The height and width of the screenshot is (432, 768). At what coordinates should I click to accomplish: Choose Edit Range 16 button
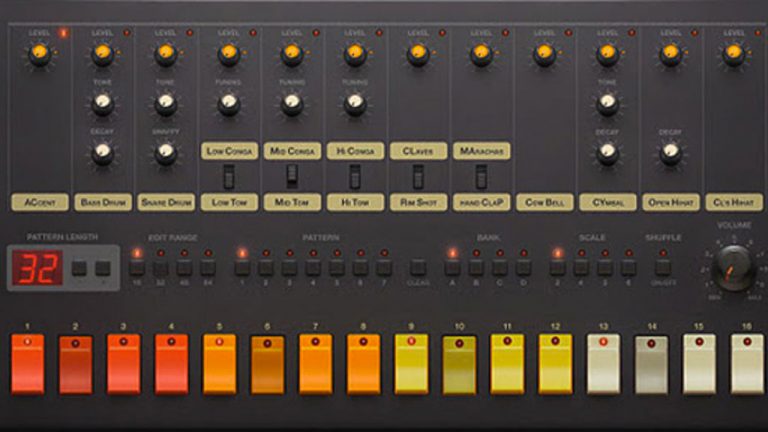(x=137, y=268)
